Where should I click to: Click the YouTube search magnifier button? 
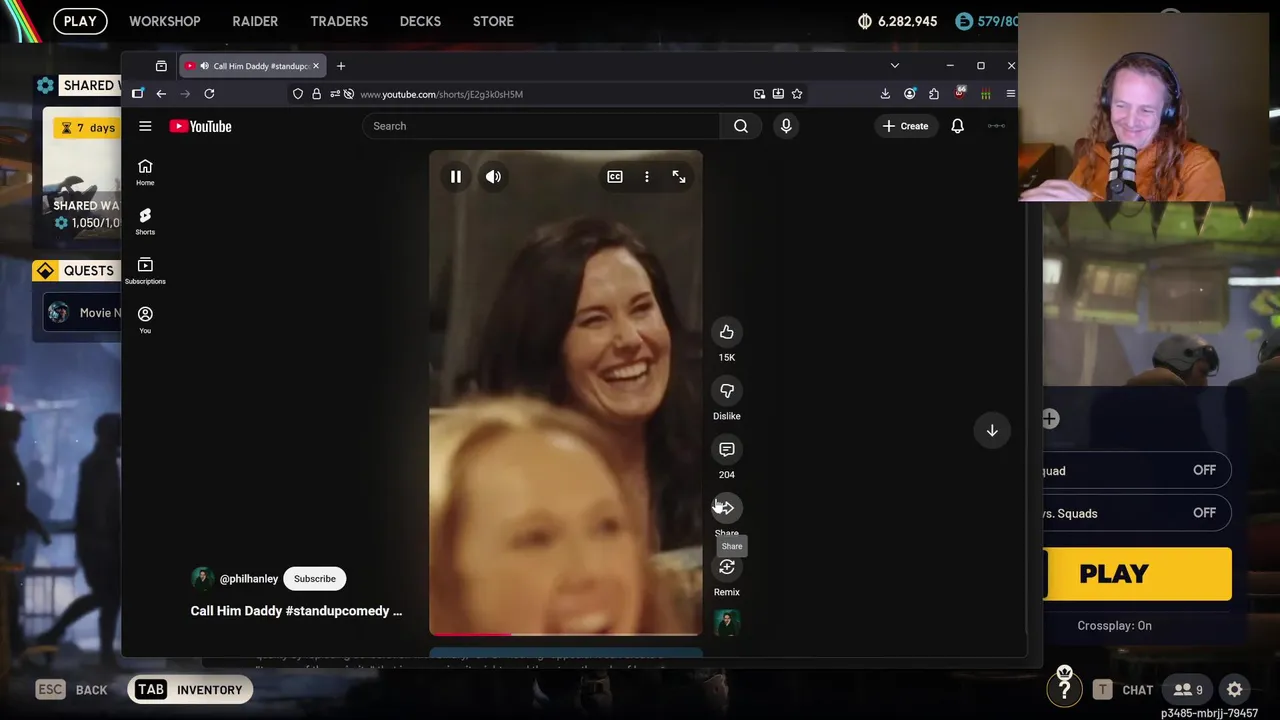click(741, 126)
